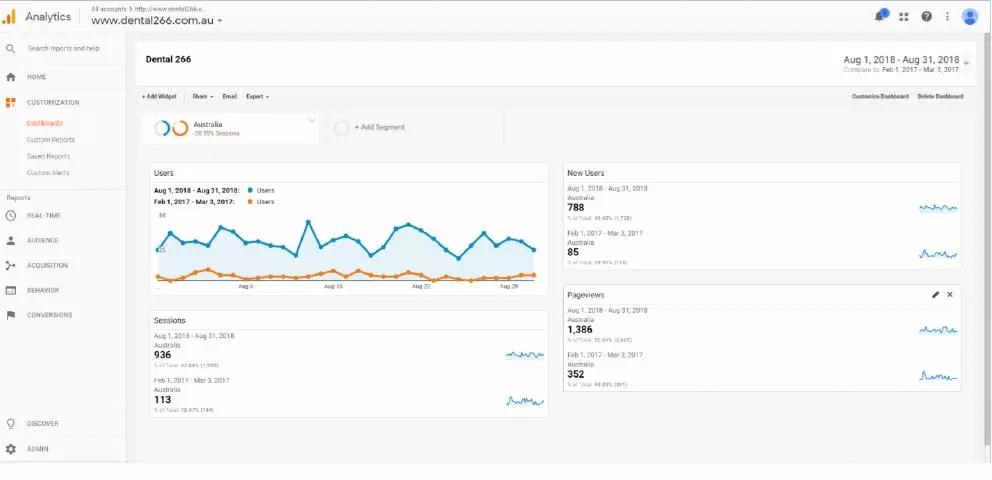Click the Pageviews widget title
This screenshot has height=480, width=992.
(x=586, y=295)
